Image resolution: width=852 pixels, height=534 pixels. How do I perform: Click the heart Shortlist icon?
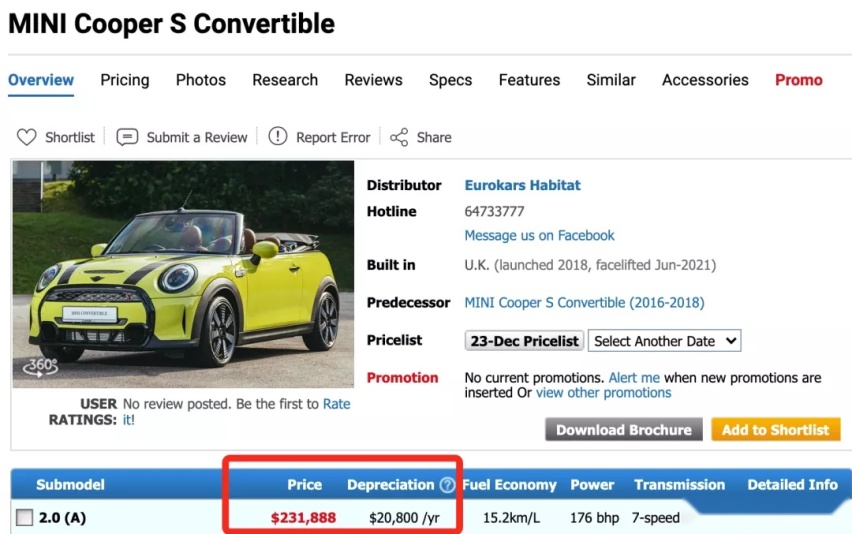click(x=26, y=137)
